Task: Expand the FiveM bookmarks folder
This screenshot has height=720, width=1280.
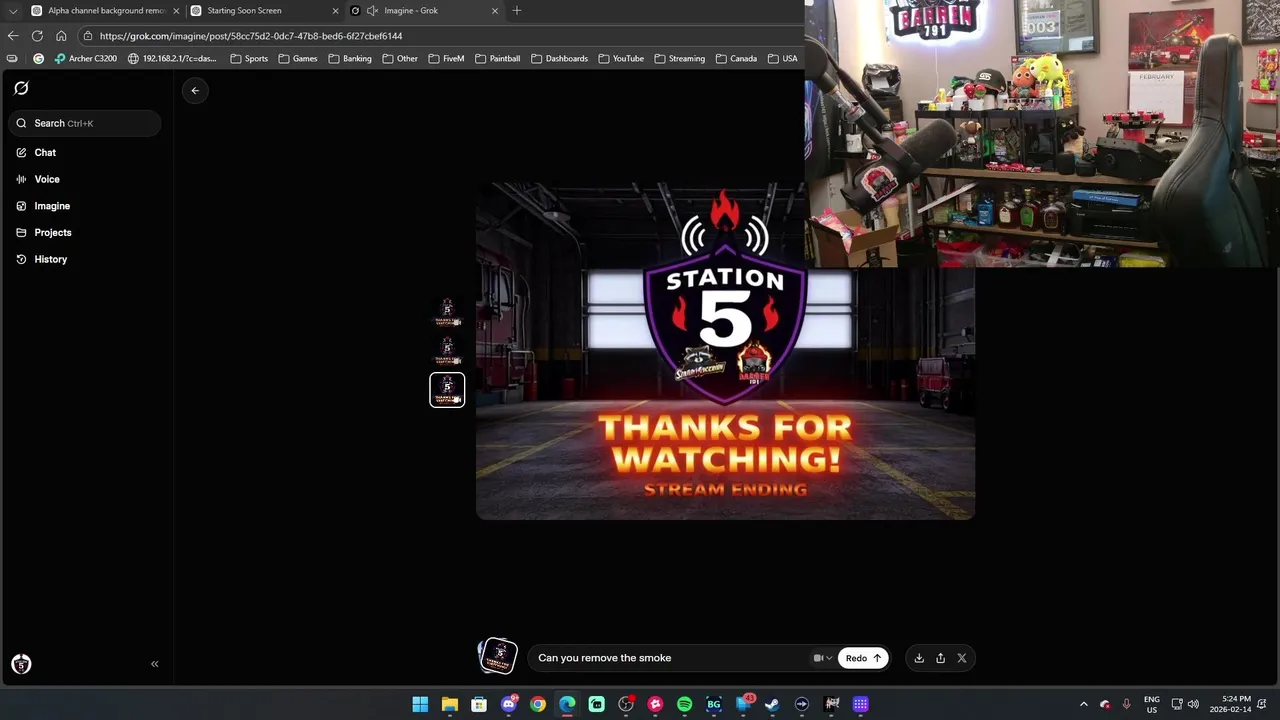Action: click(x=446, y=58)
